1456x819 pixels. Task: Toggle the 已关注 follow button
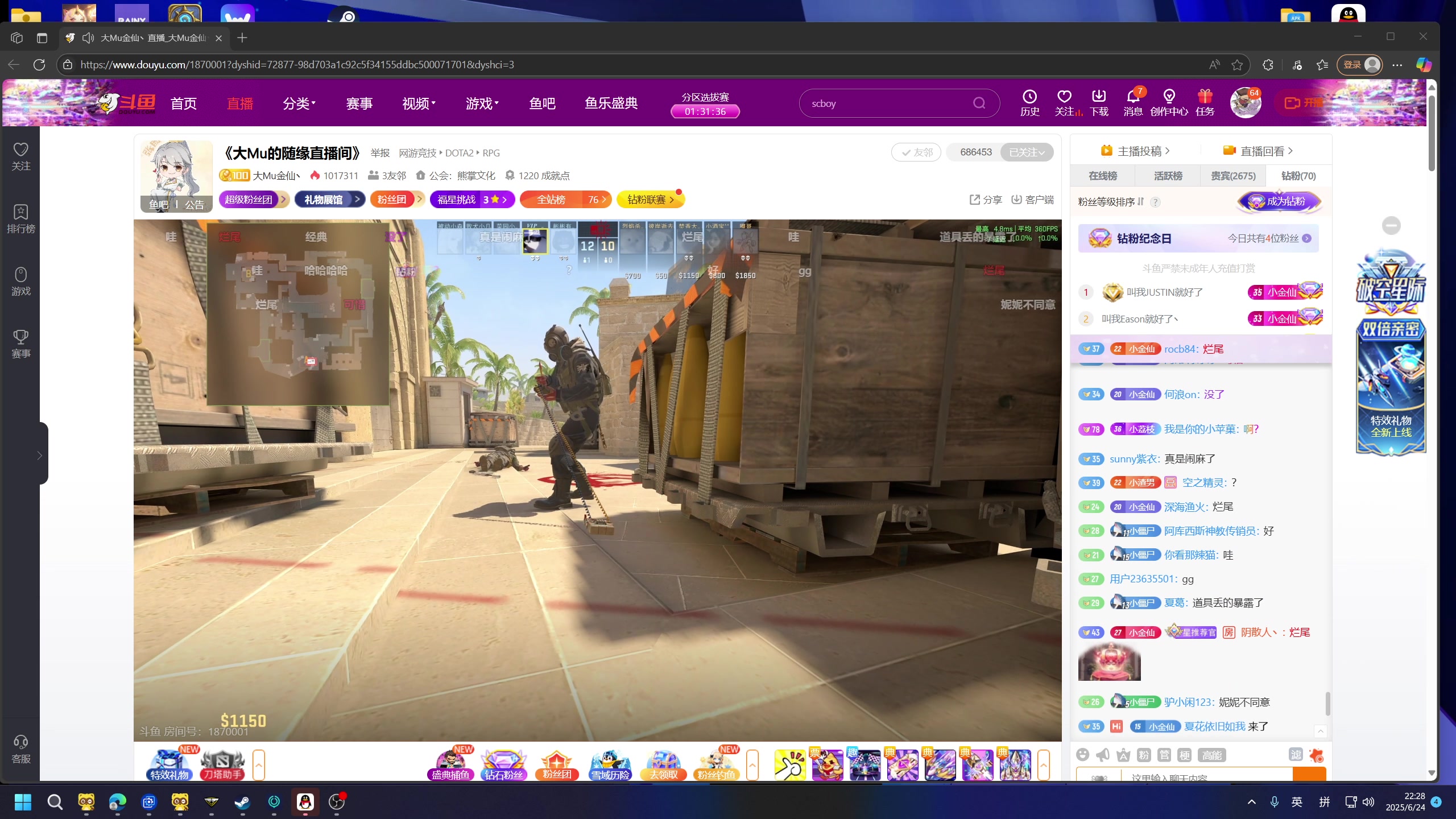tap(1027, 152)
